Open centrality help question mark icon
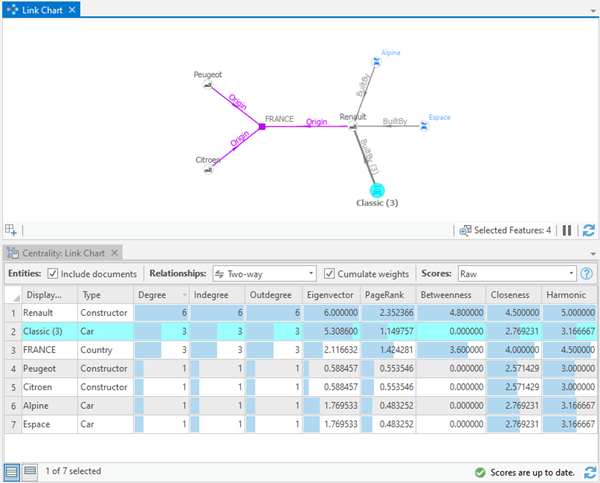Screen dimensions: 600x483 click(x=587, y=273)
